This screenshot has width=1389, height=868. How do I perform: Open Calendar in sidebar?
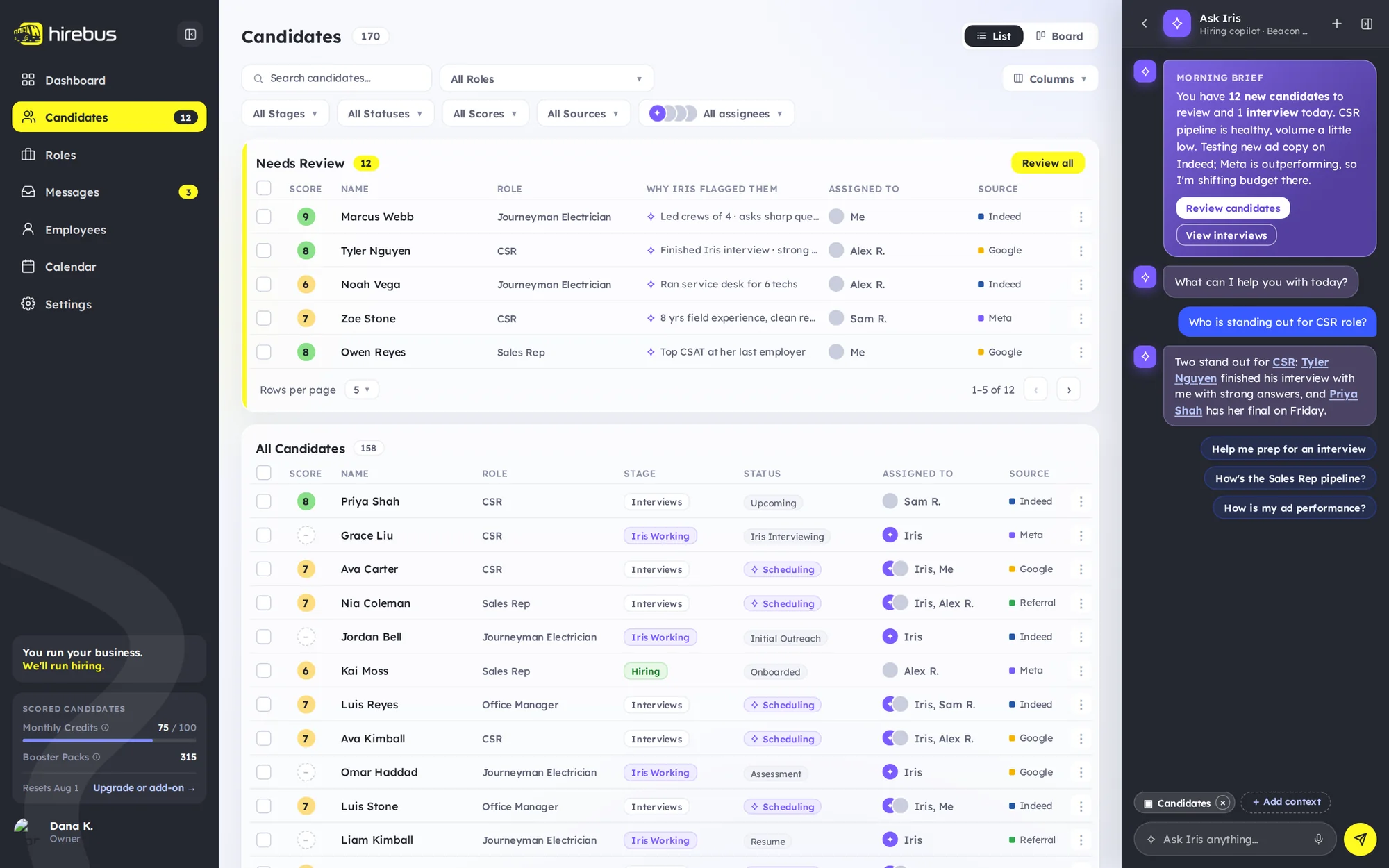coord(109,267)
